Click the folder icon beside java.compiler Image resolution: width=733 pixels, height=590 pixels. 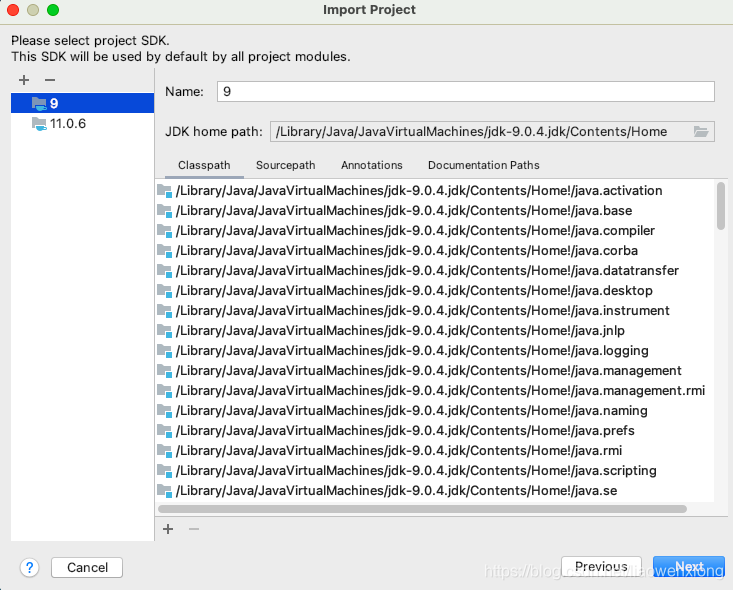click(x=165, y=230)
